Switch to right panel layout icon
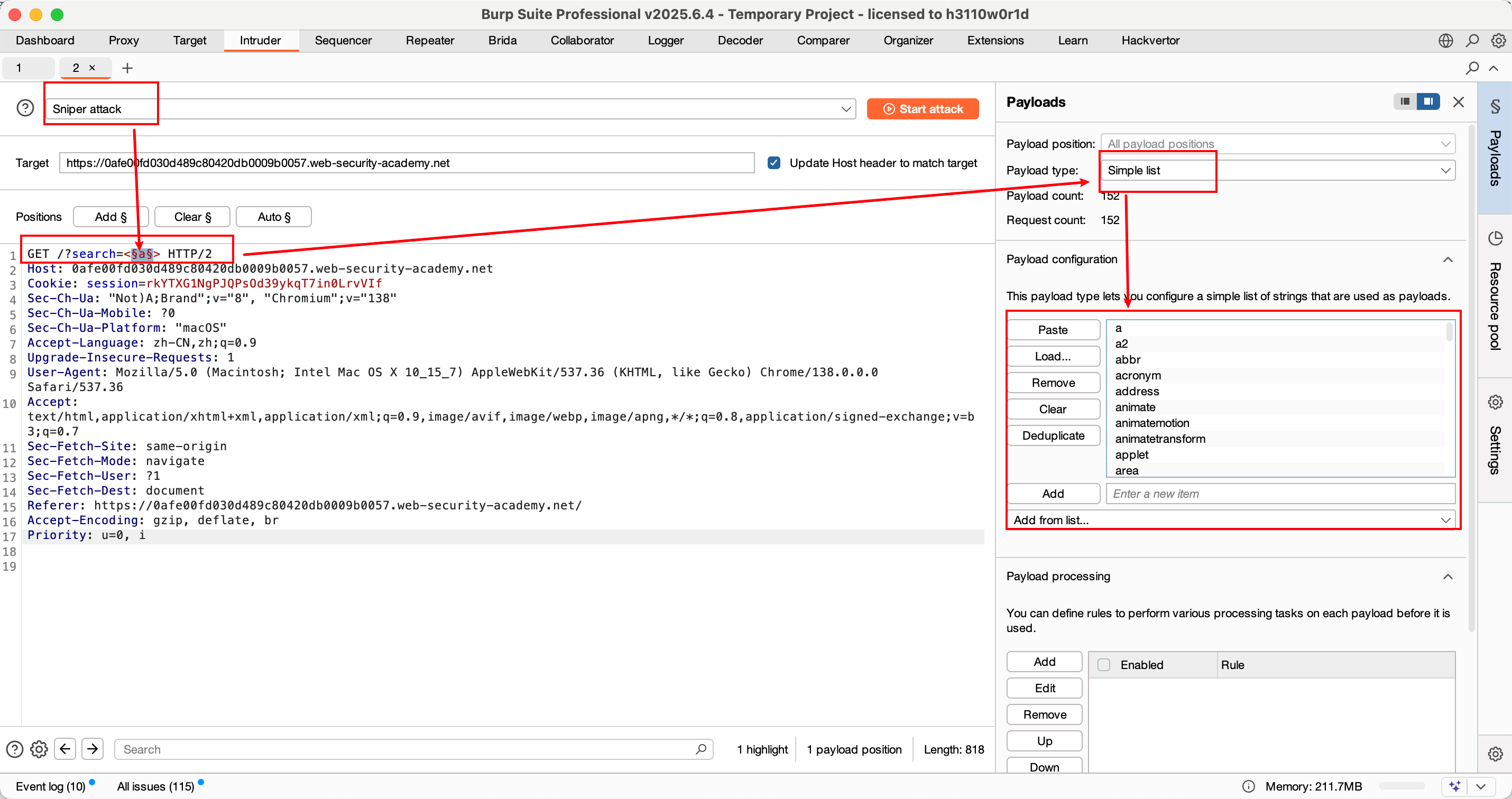The width and height of the screenshot is (1512, 799). click(1428, 101)
